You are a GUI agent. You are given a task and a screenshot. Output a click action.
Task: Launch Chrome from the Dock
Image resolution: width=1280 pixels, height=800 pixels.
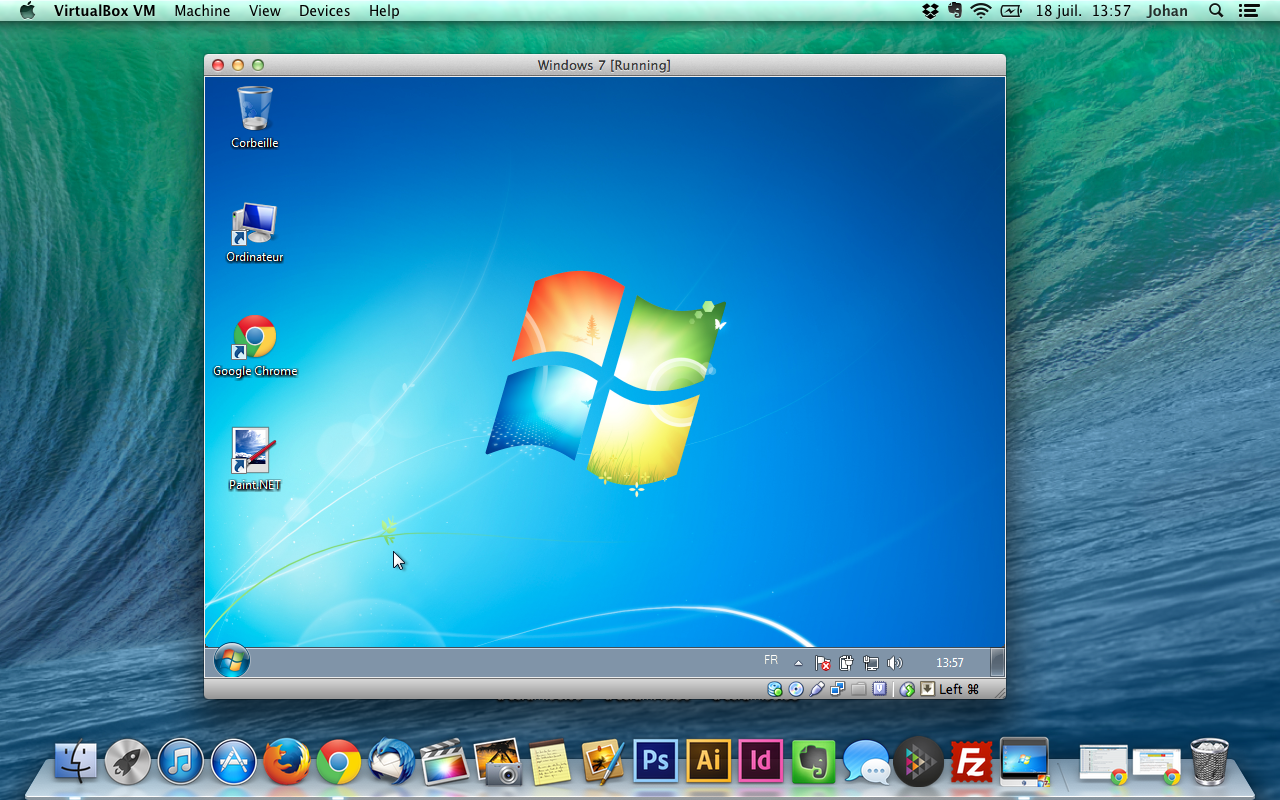click(x=339, y=763)
